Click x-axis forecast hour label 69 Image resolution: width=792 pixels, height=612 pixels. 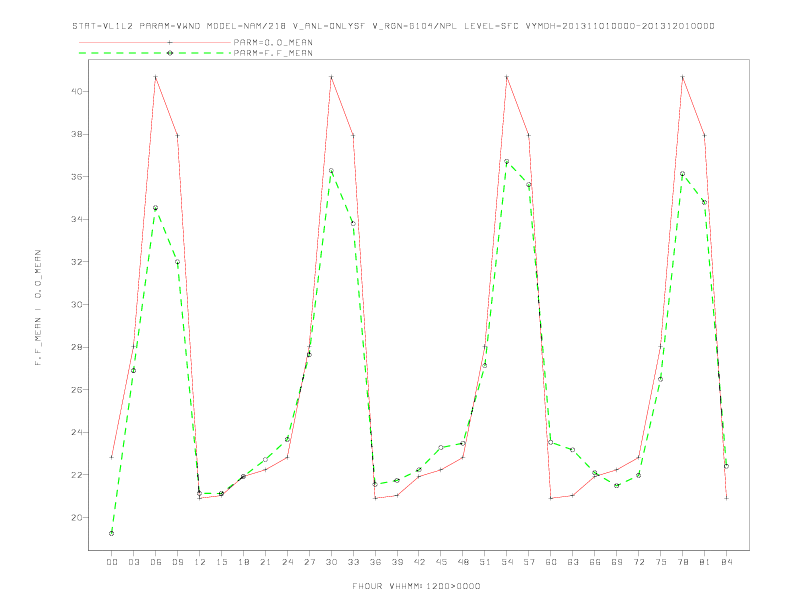click(x=617, y=562)
